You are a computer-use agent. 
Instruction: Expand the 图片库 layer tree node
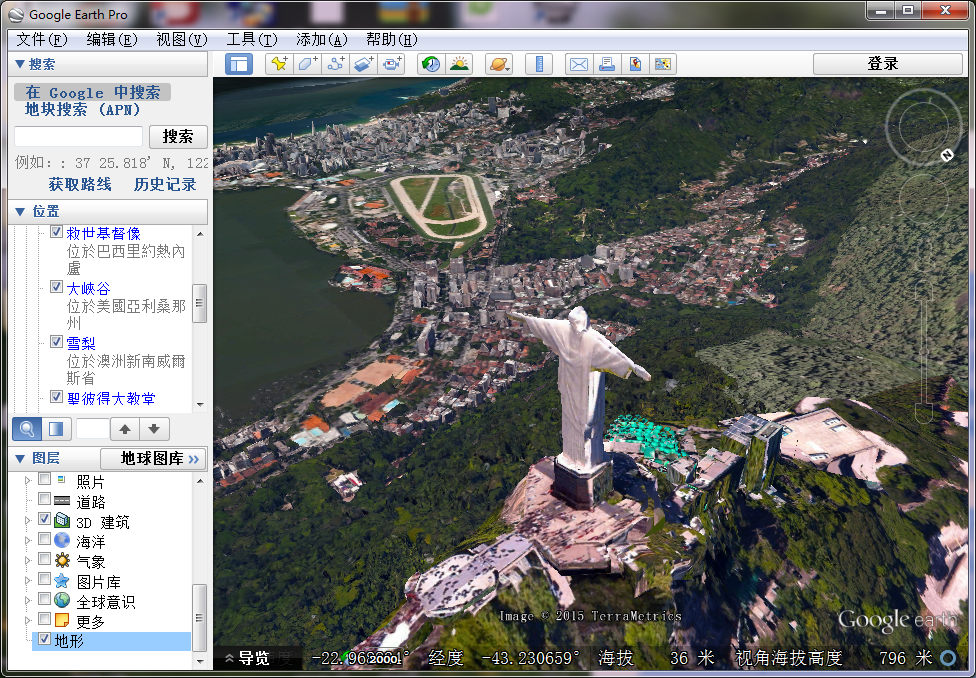(x=27, y=580)
